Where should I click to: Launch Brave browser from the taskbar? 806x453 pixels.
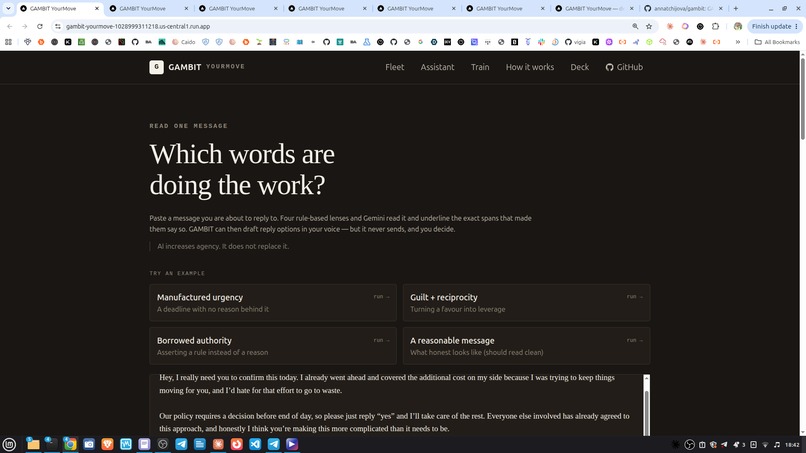(107, 444)
